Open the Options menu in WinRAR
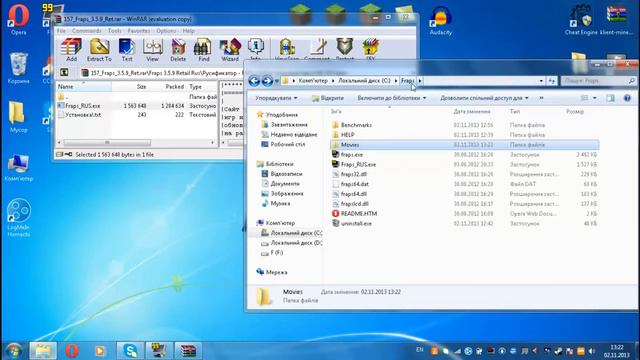The height and width of the screenshot is (360, 640). pos(166,31)
